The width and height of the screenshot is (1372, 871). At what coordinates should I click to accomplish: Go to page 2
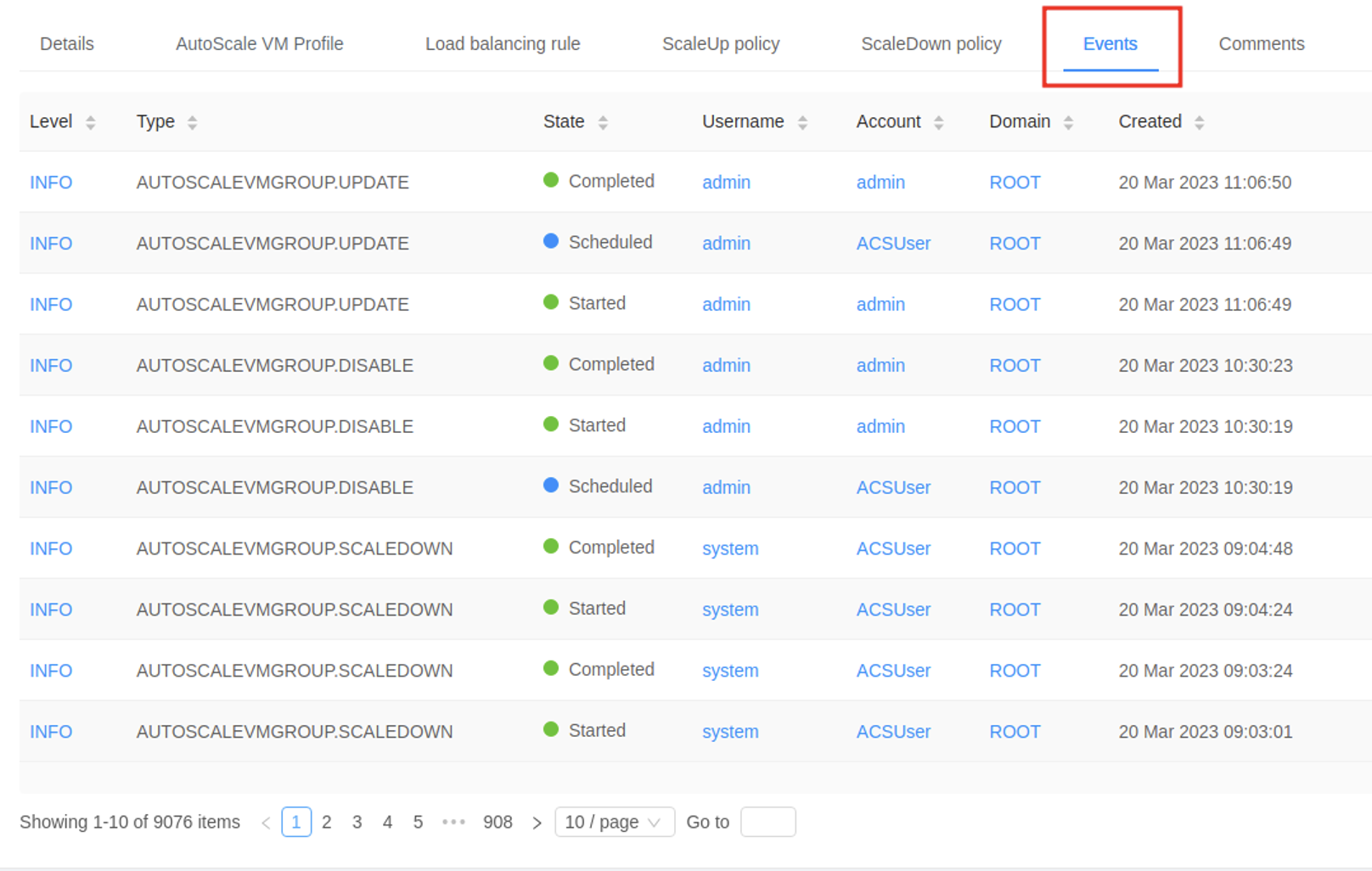(x=327, y=822)
